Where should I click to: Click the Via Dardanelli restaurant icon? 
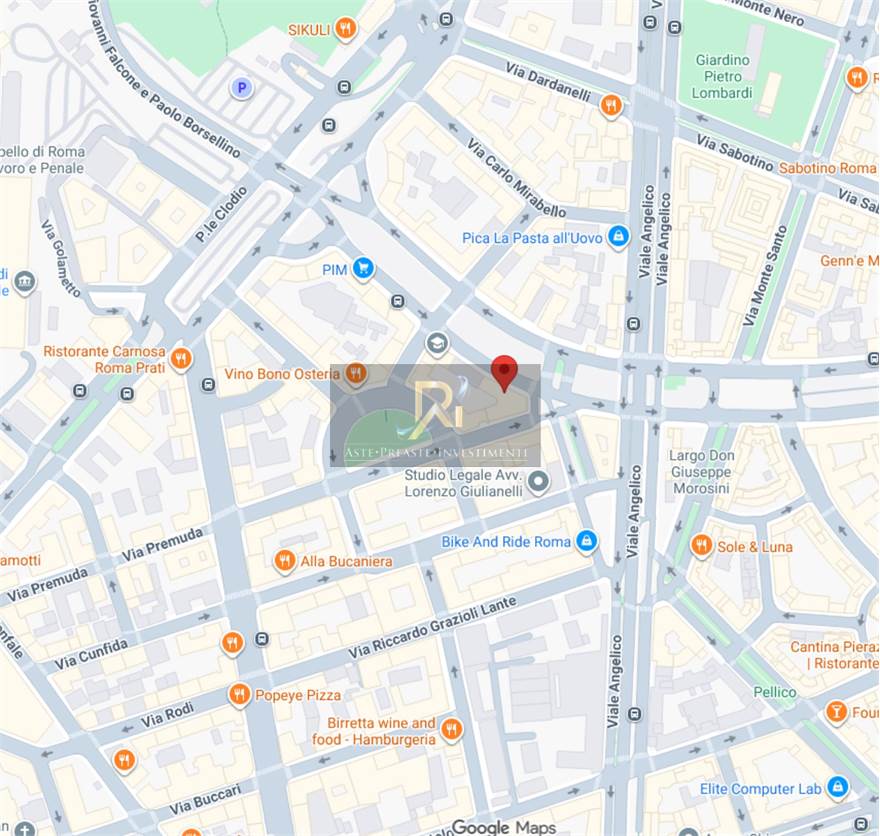point(611,105)
